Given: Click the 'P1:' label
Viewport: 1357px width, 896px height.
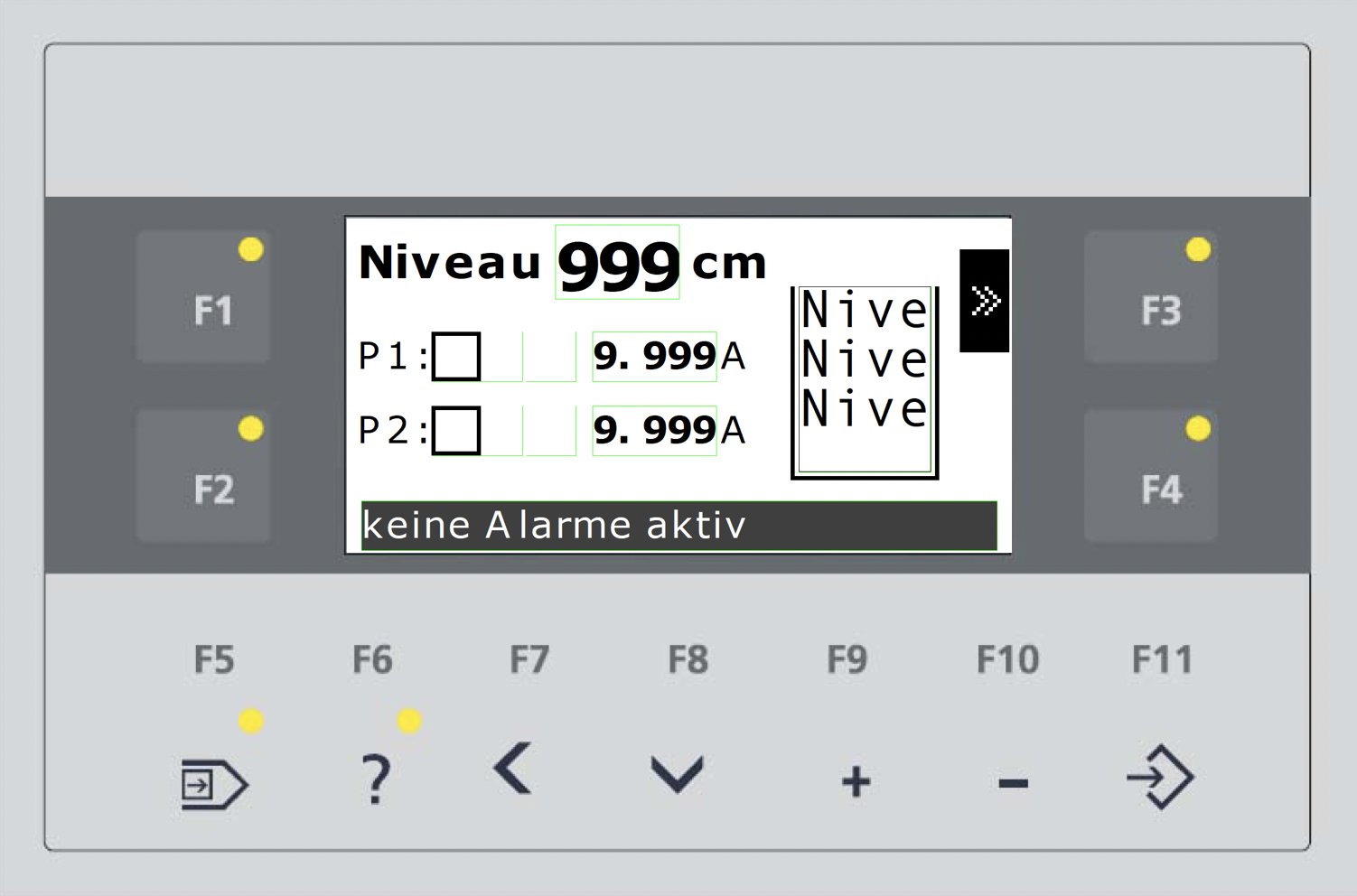Looking at the screenshot, I should point(393,357).
